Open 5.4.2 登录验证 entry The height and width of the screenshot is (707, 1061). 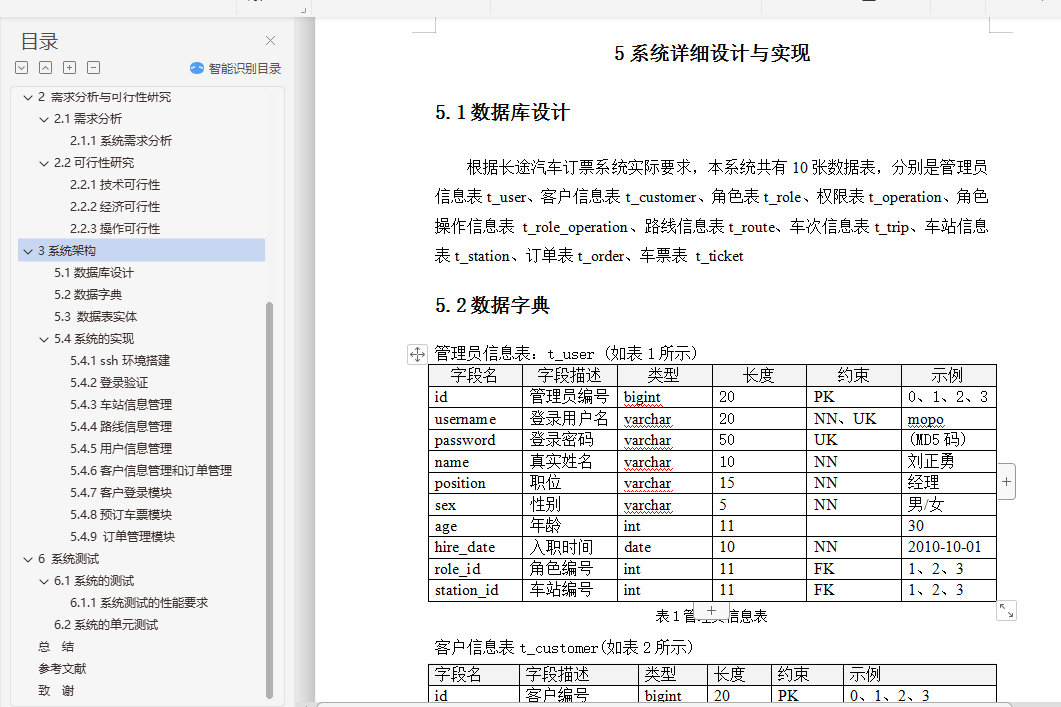click(109, 383)
